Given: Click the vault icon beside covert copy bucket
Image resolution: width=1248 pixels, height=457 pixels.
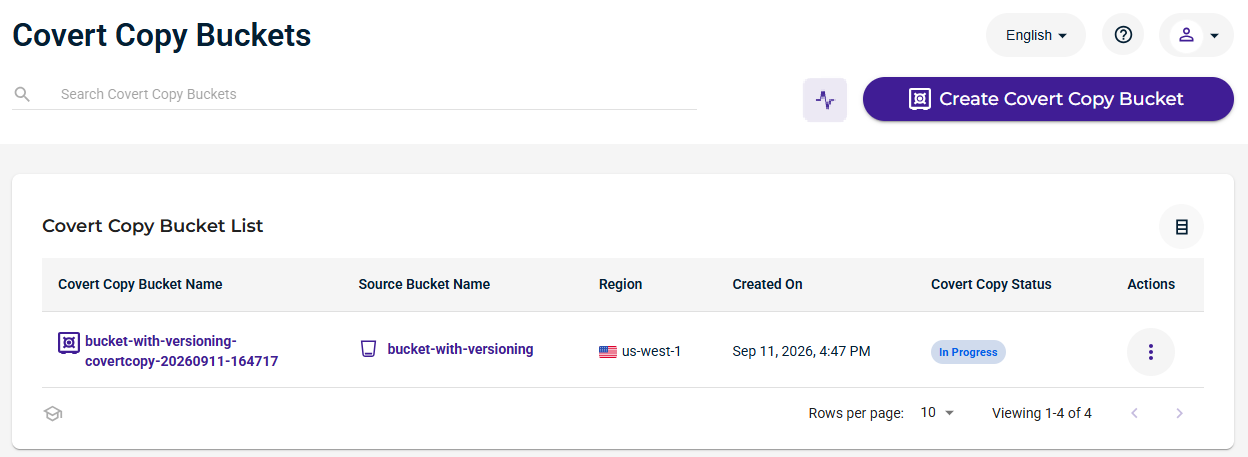Looking at the screenshot, I should click(68, 343).
